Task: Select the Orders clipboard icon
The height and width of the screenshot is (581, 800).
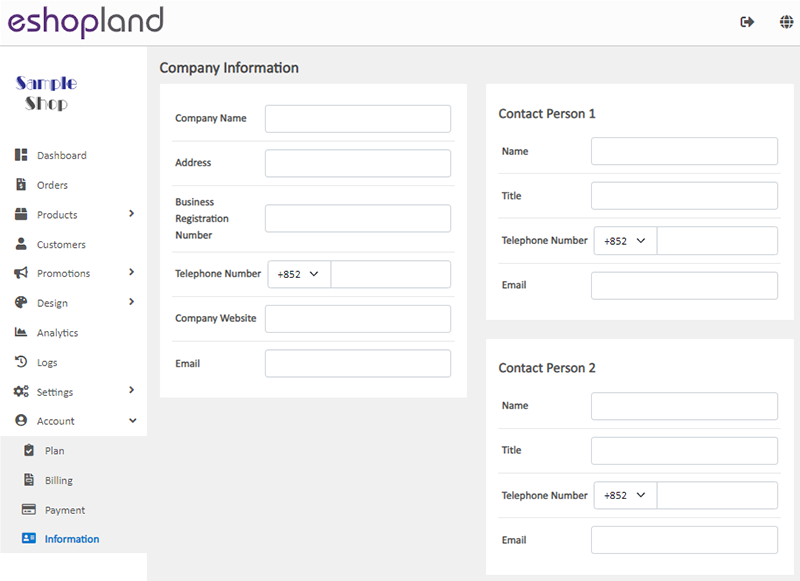Action: [21, 184]
